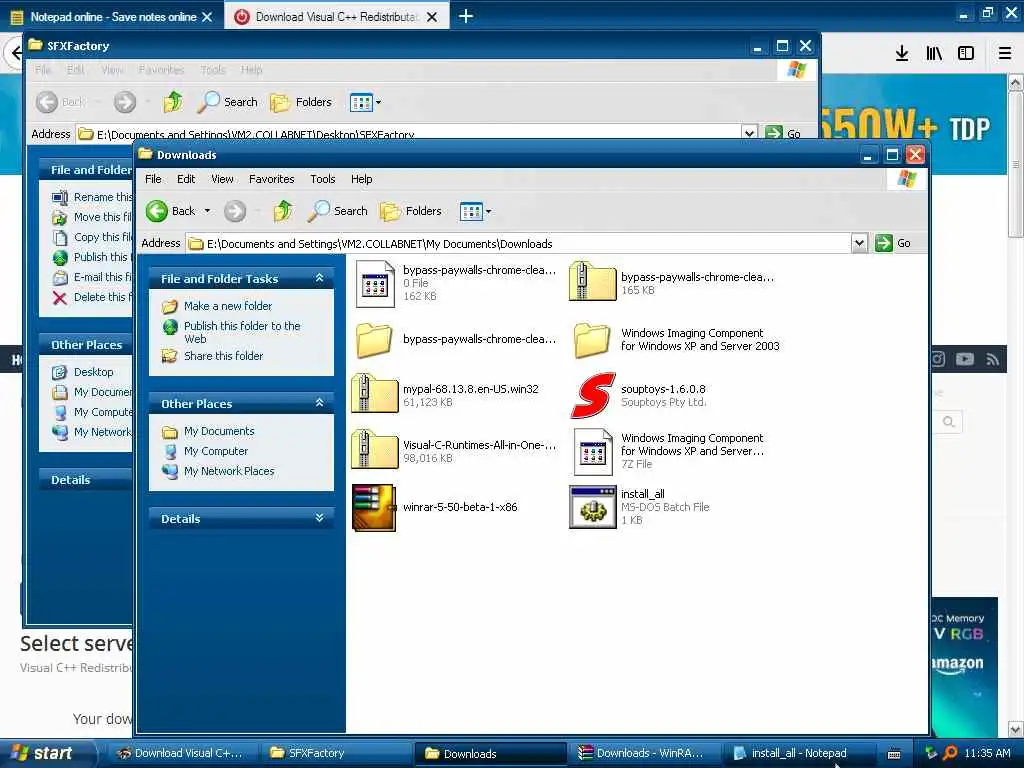Open Help menu in Downloads window
The height and width of the screenshot is (768, 1024).
coord(361,179)
